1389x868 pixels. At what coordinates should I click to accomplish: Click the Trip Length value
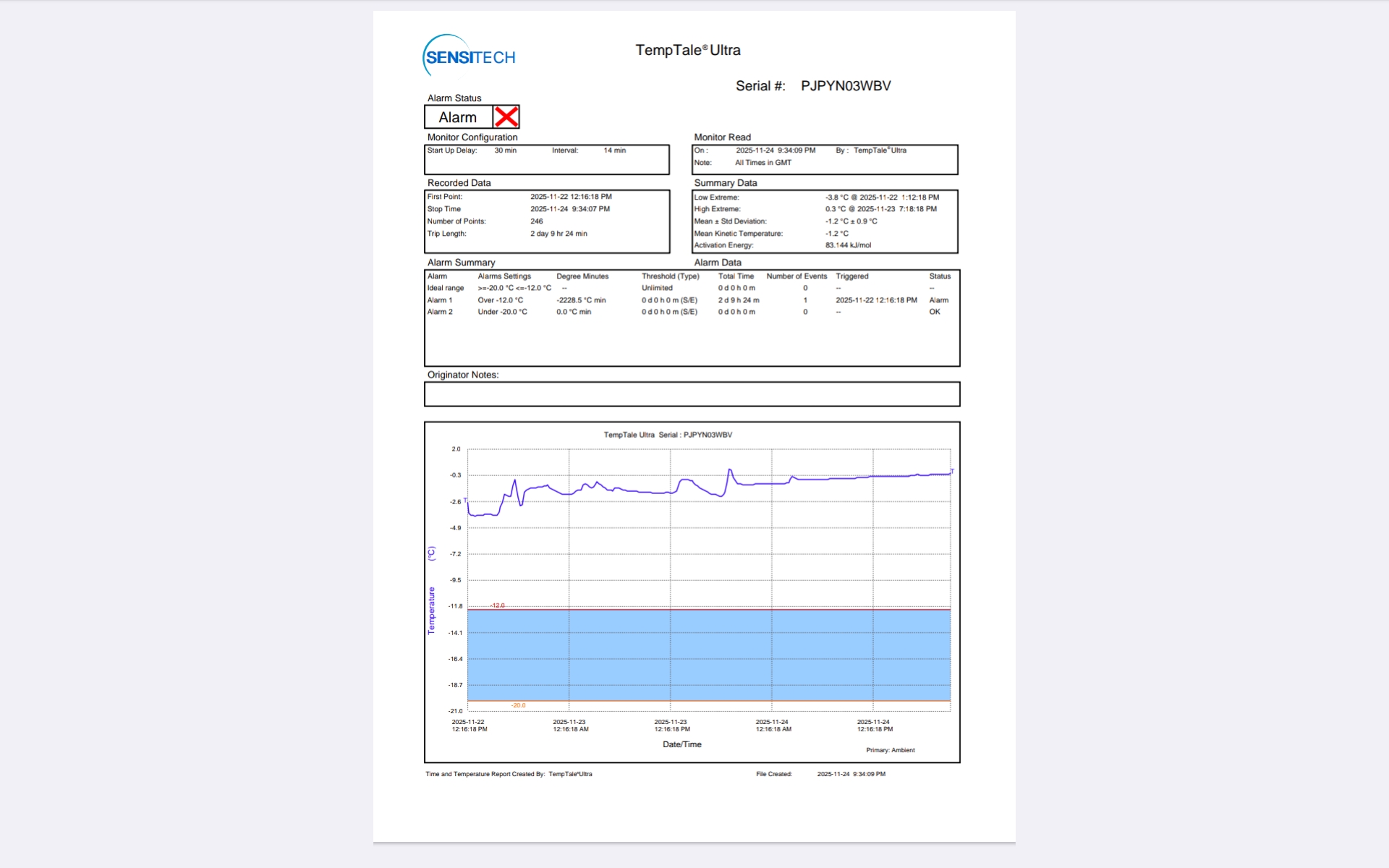tap(558, 234)
